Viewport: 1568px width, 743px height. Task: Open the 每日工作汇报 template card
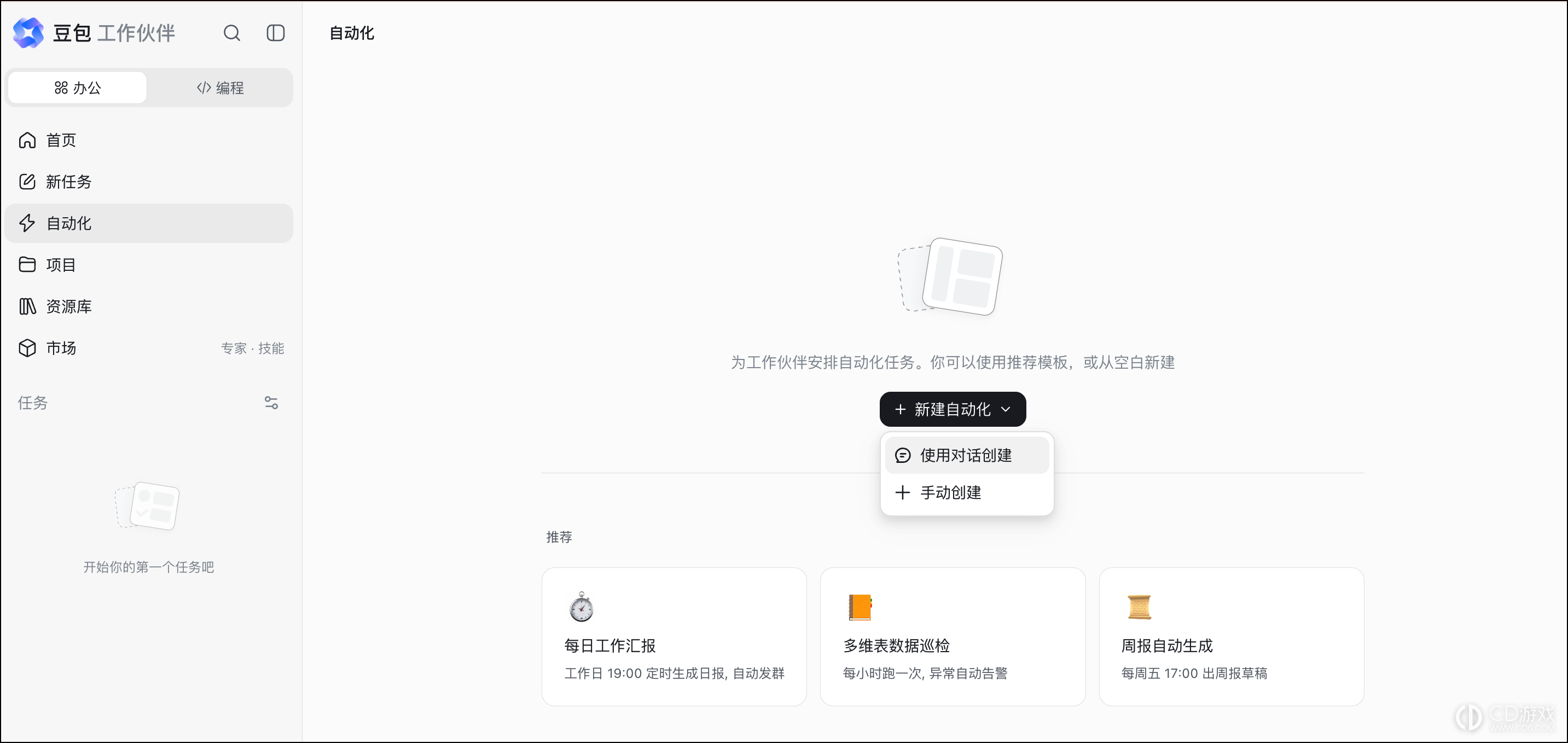point(674,636)
